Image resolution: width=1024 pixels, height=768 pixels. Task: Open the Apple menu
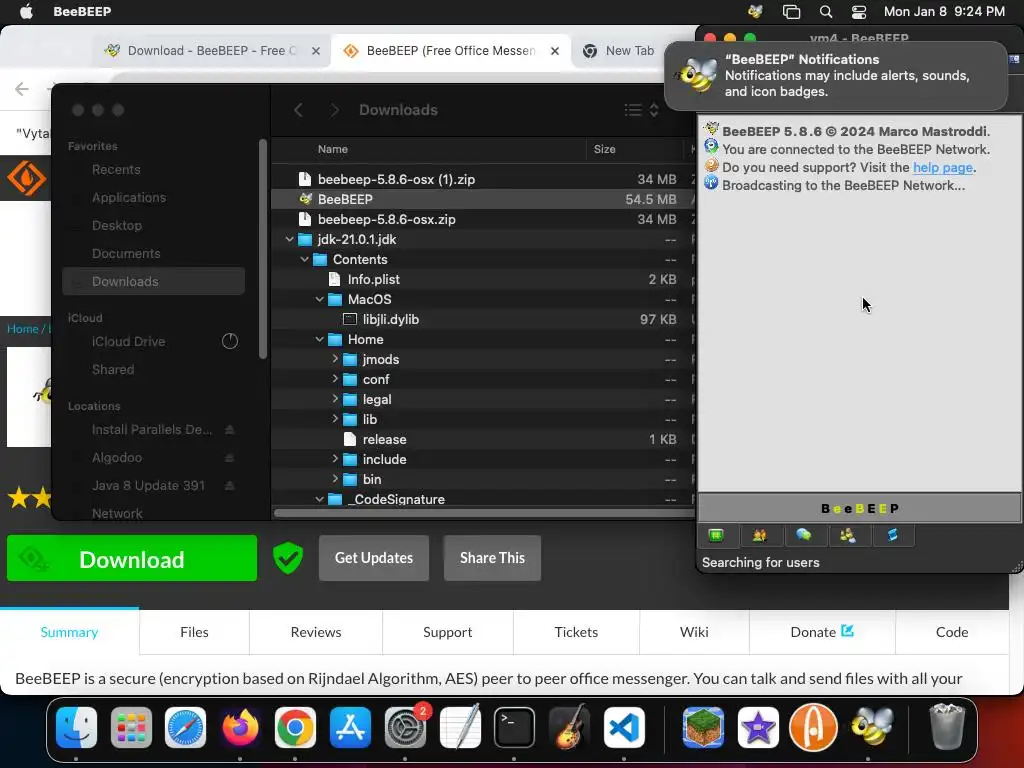(26, 11)
